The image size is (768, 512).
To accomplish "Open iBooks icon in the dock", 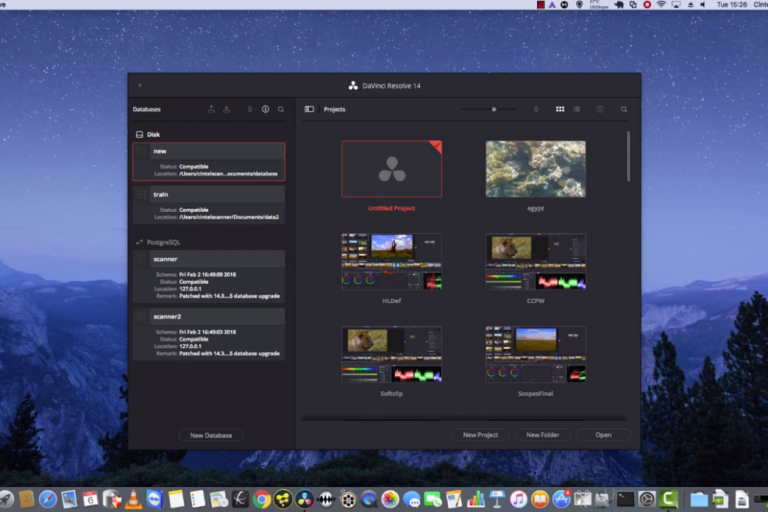I will coord(540,499).
